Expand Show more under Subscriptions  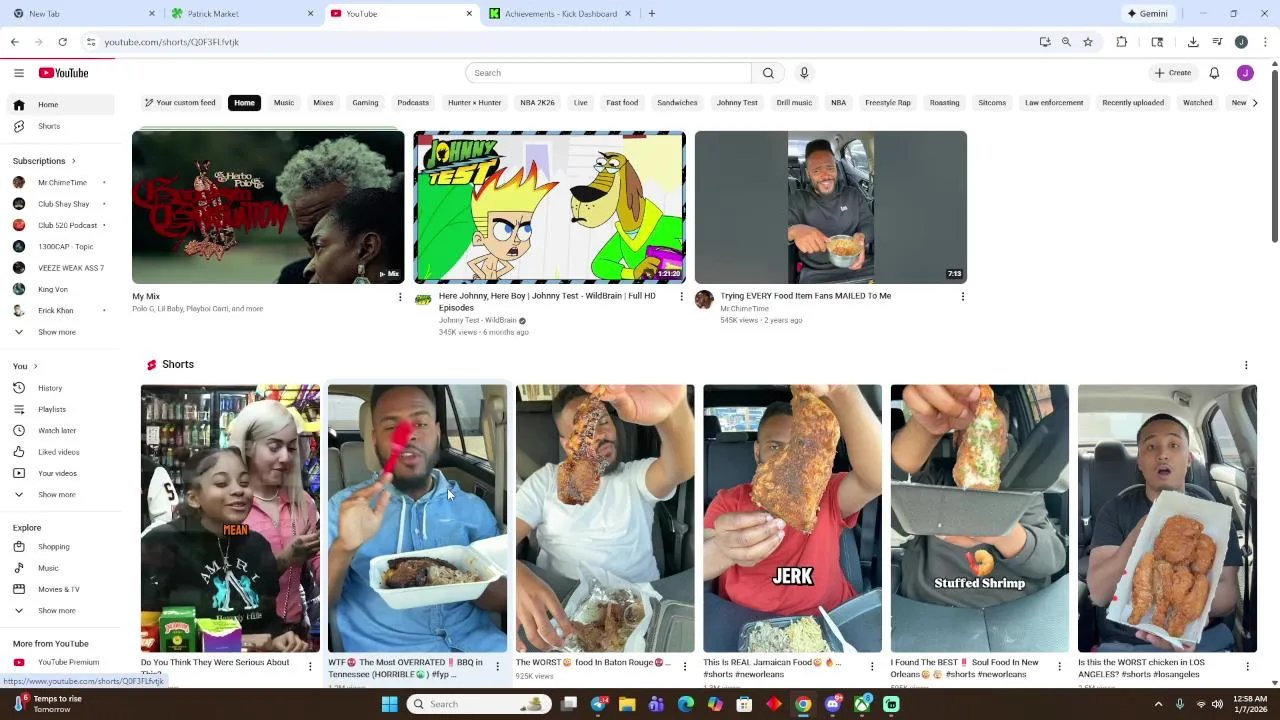pos(59,332)
